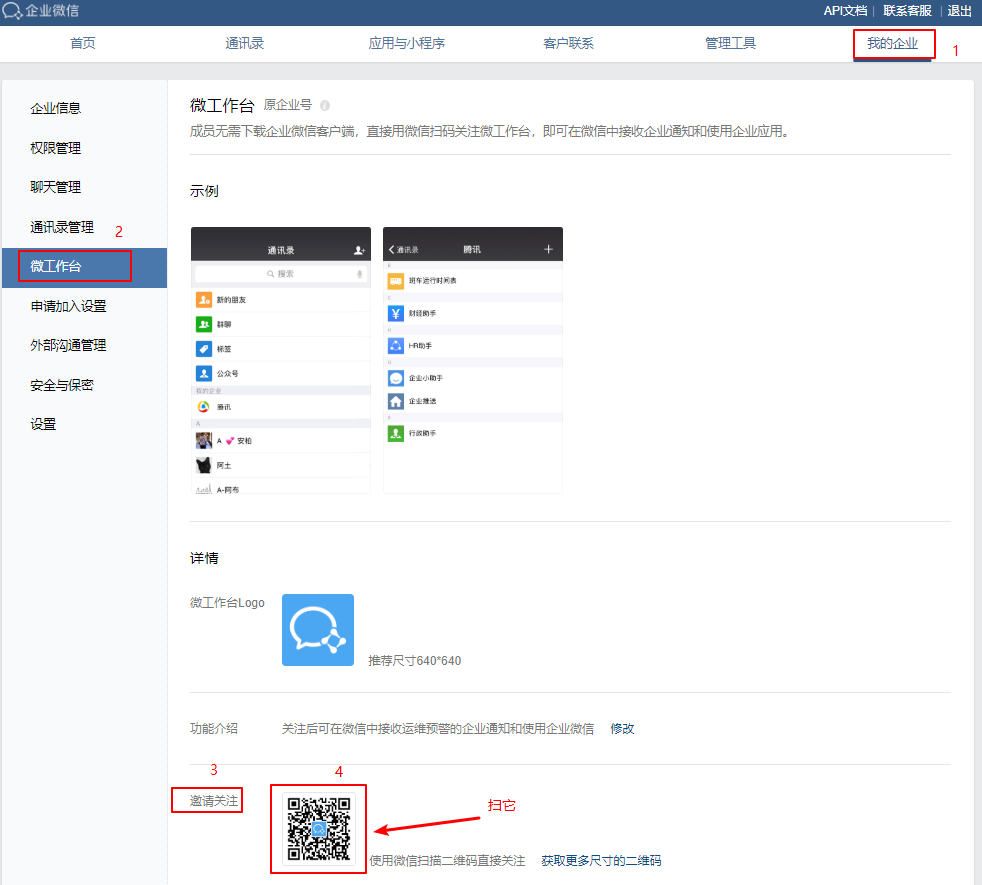Click the 新的朋友 orange icon
The image size is (982, 885).
click(x=204, y=299)
